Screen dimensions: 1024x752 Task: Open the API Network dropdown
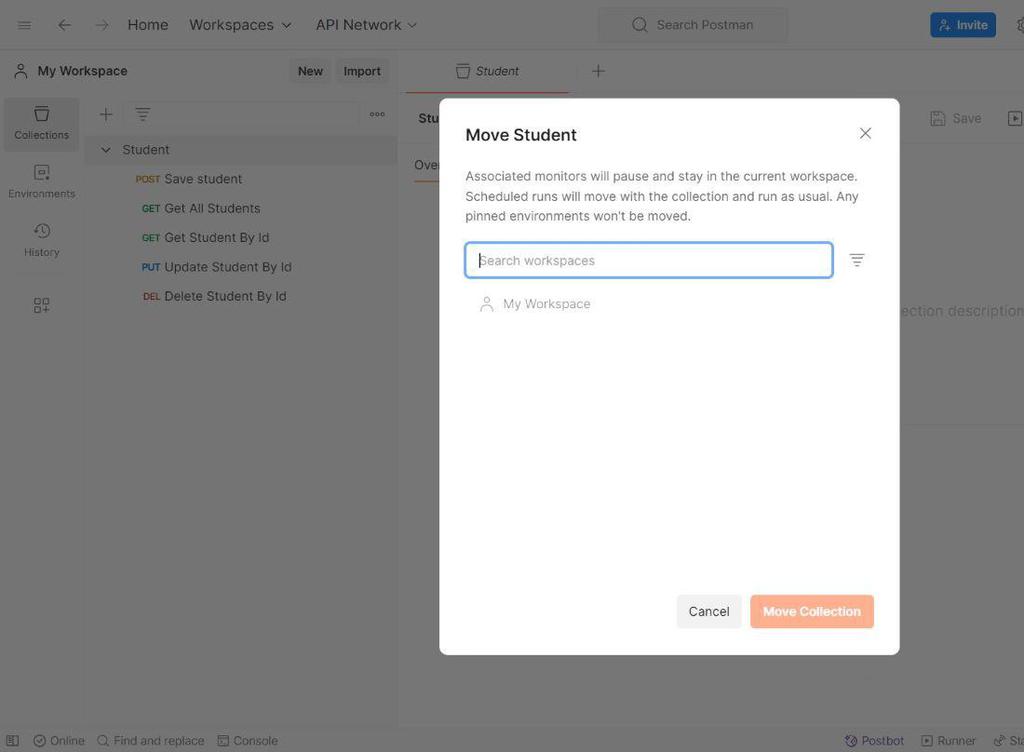click(366, 25)
